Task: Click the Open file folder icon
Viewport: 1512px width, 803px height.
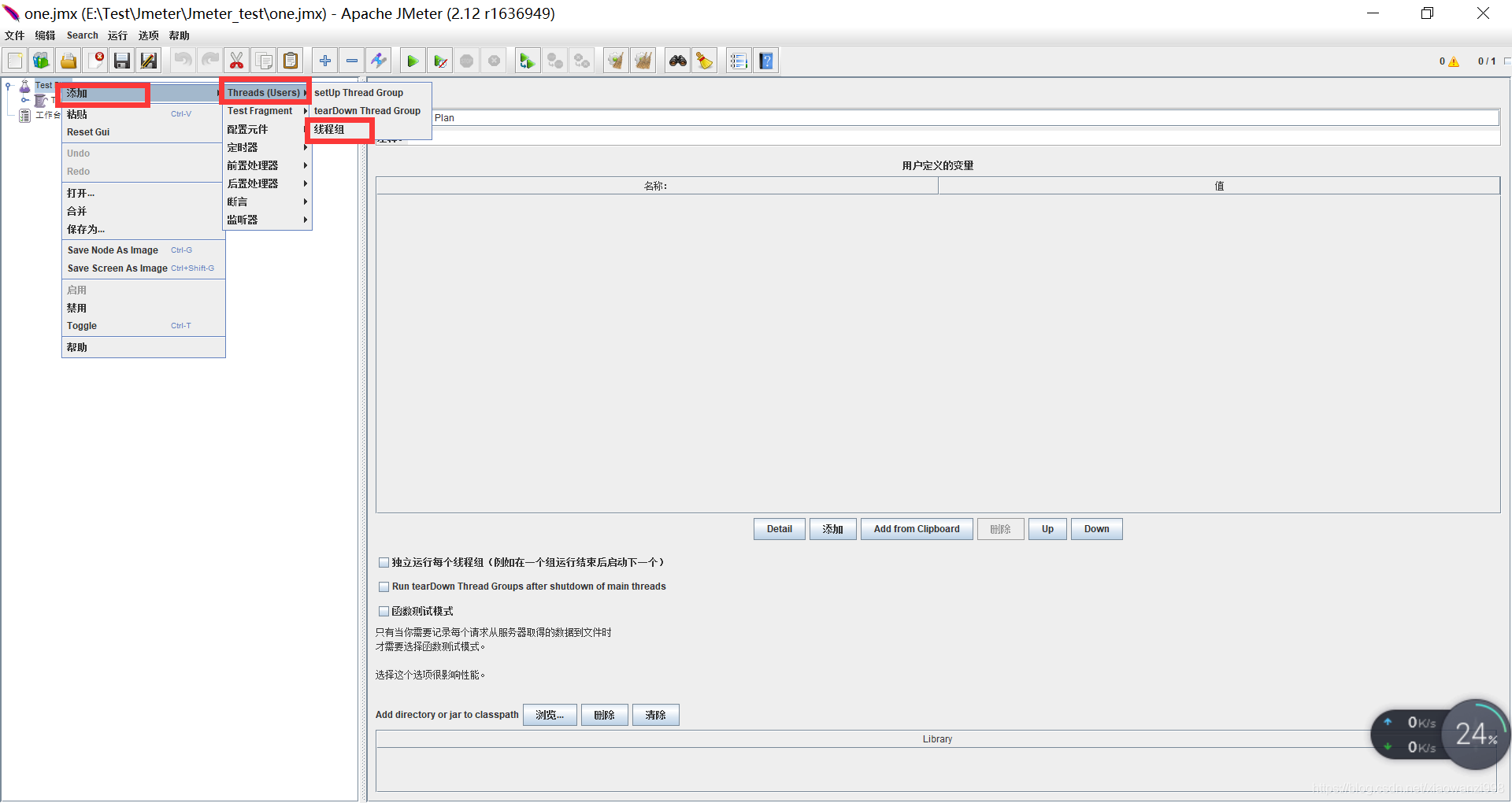Action: pos(69,61)
